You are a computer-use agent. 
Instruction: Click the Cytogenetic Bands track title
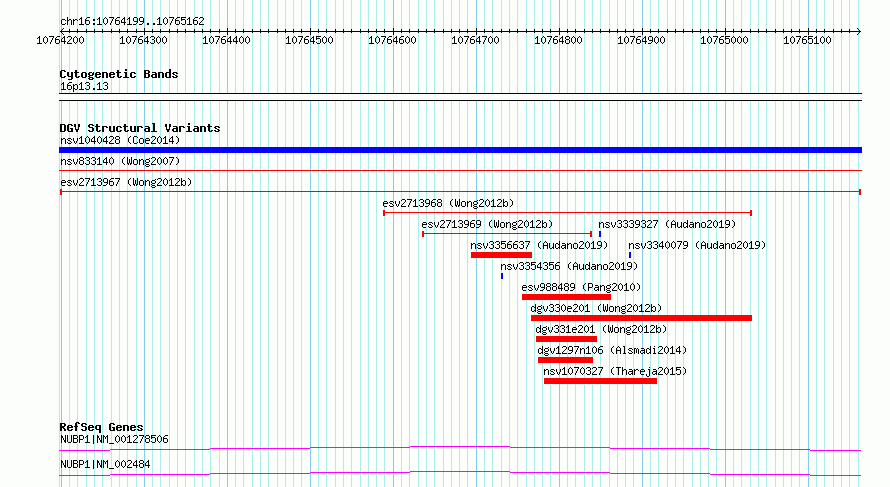(x=119, y=74)
